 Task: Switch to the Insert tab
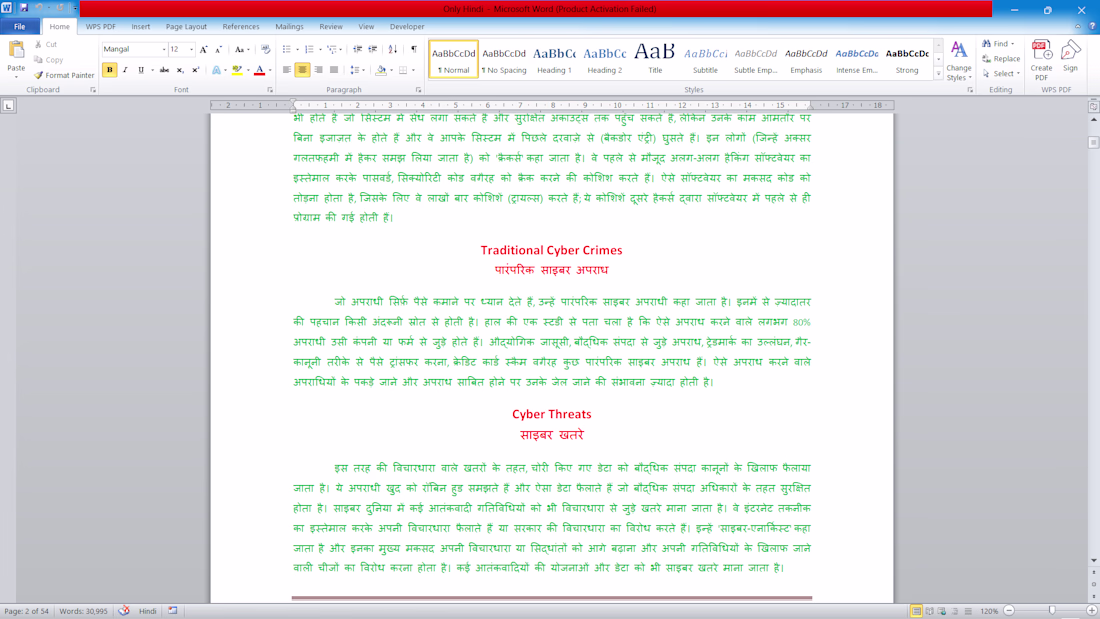pyautogui.click(x=140, y=27)
